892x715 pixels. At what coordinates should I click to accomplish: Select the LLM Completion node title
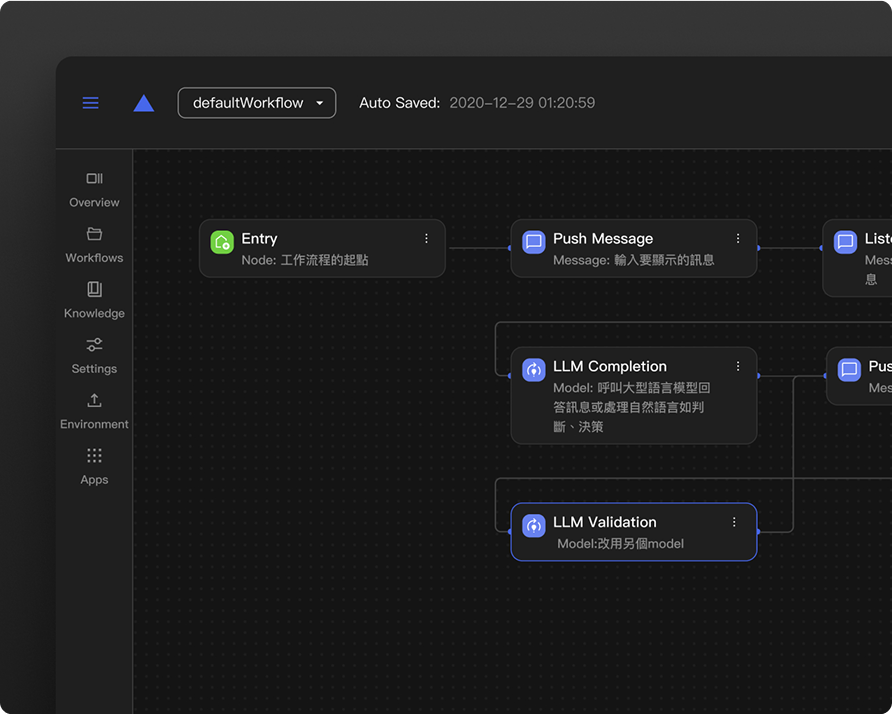[x=610, y=366]
